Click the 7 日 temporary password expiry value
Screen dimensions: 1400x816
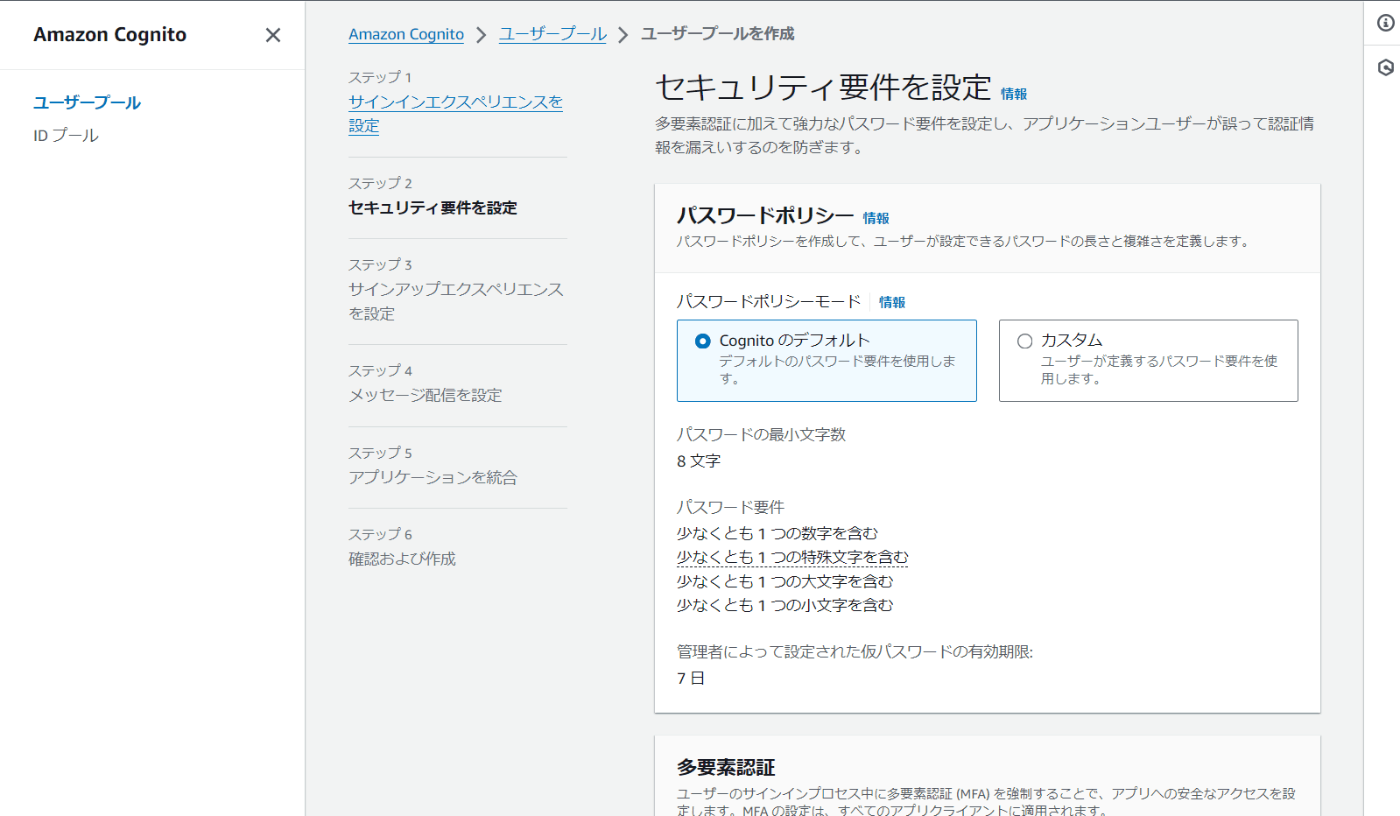pyautogui.click(x=691, y=678)
